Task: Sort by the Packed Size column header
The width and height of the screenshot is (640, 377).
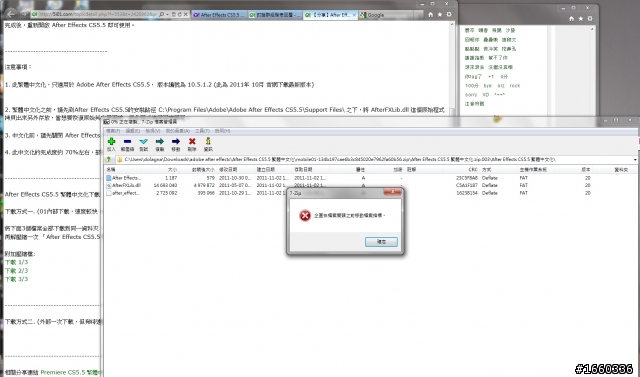Action: (x=198, y=169)
